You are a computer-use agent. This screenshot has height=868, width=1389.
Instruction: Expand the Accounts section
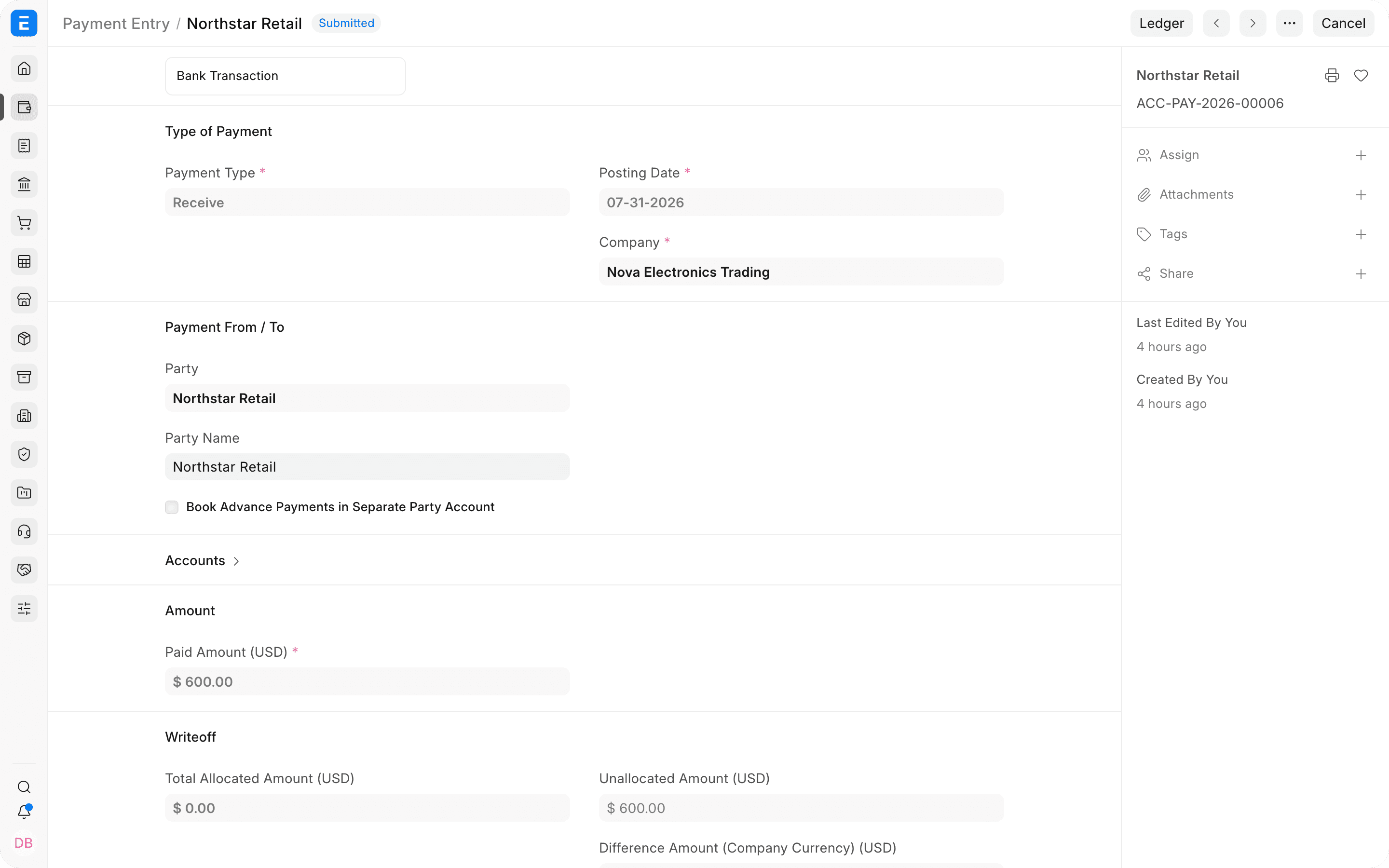click(203, 560)
